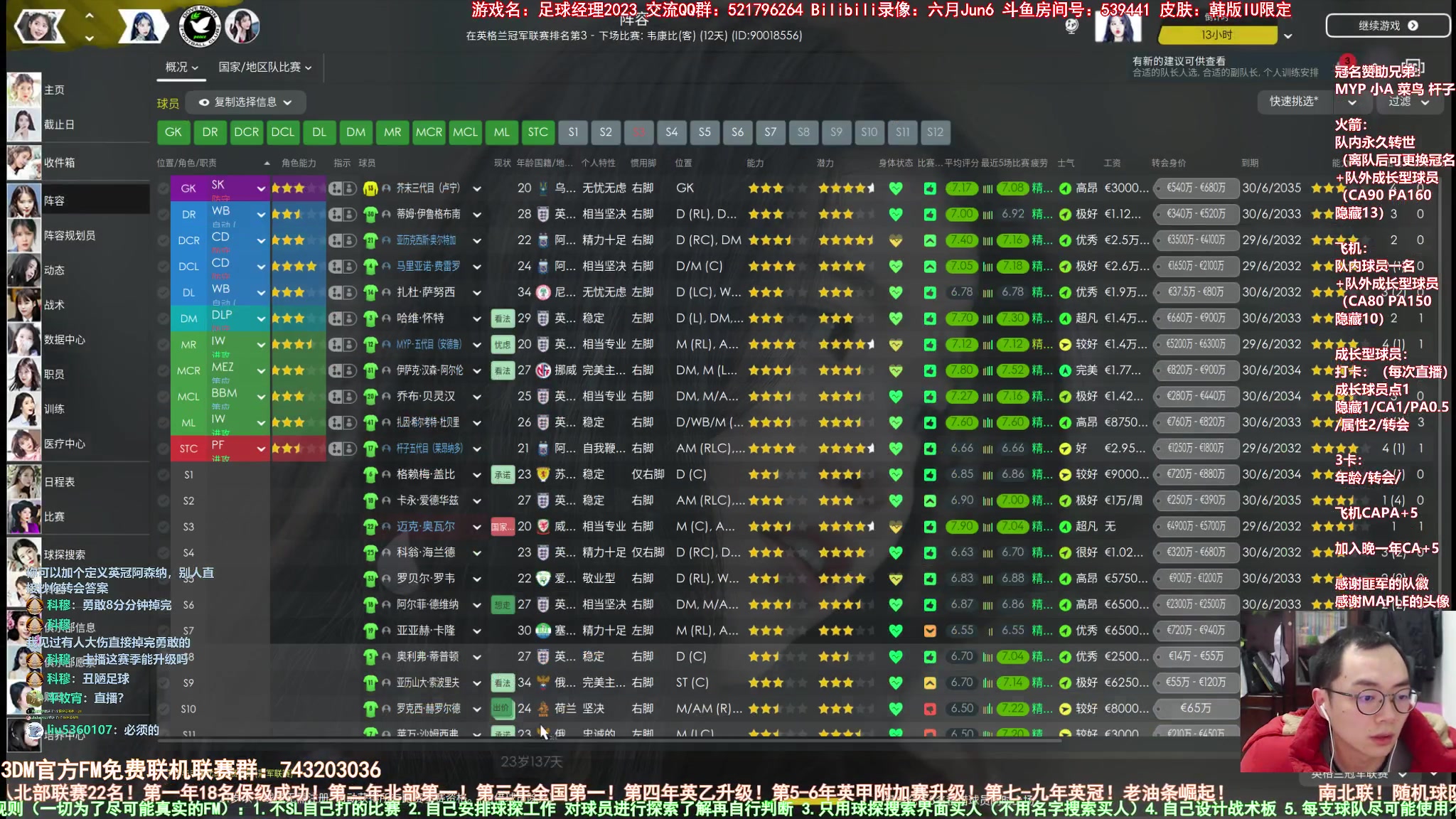
Task: Select the S1 substitute slot button
Action: 574,132
